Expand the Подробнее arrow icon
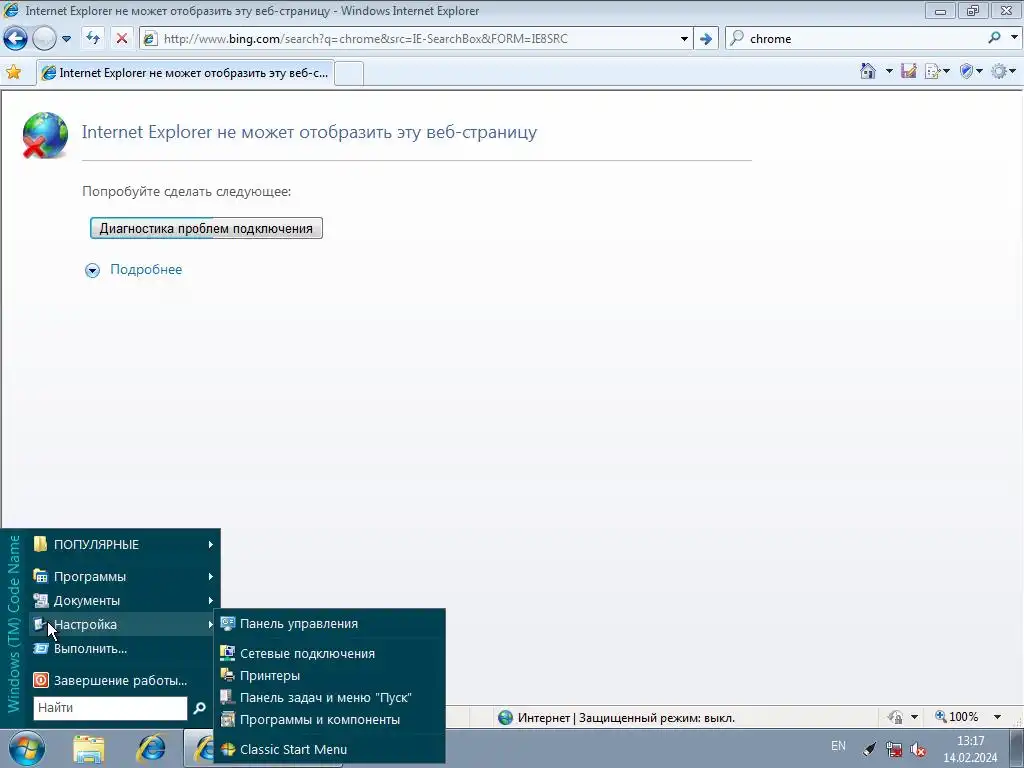The height and width of the screenshot is (768, 1024). [x=93, y=270]
